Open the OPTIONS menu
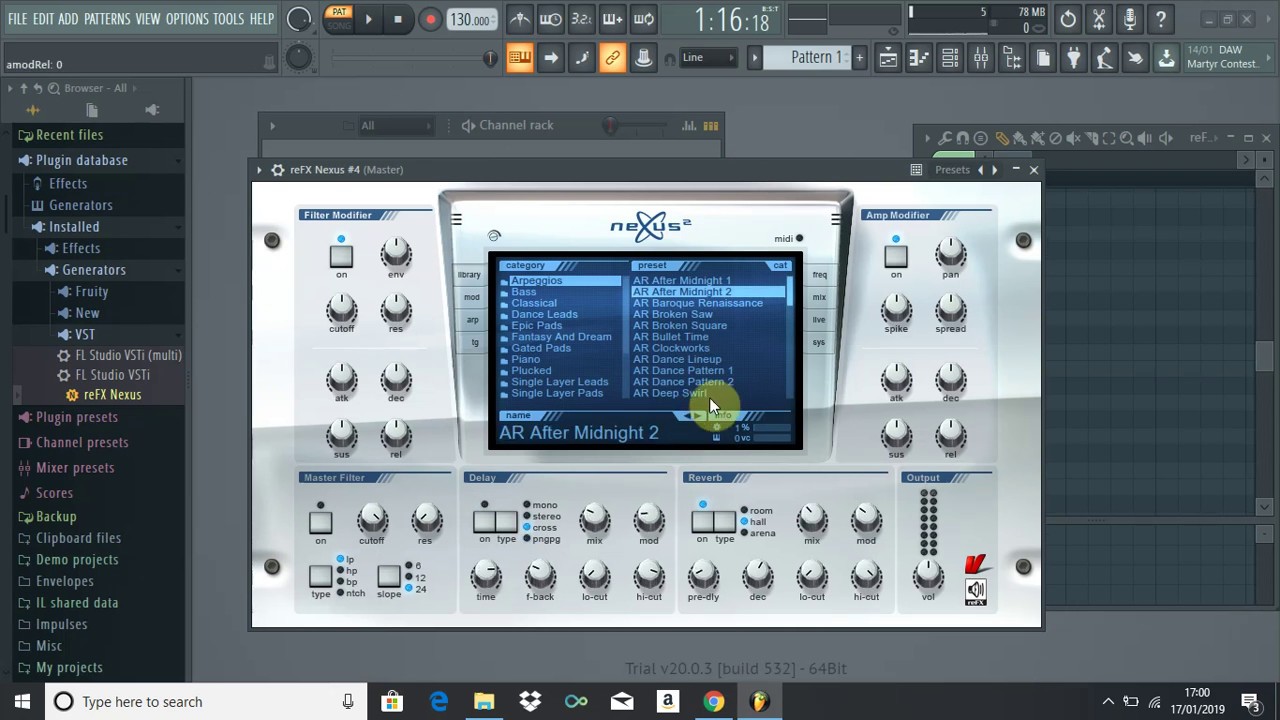 tap(187, 19)
